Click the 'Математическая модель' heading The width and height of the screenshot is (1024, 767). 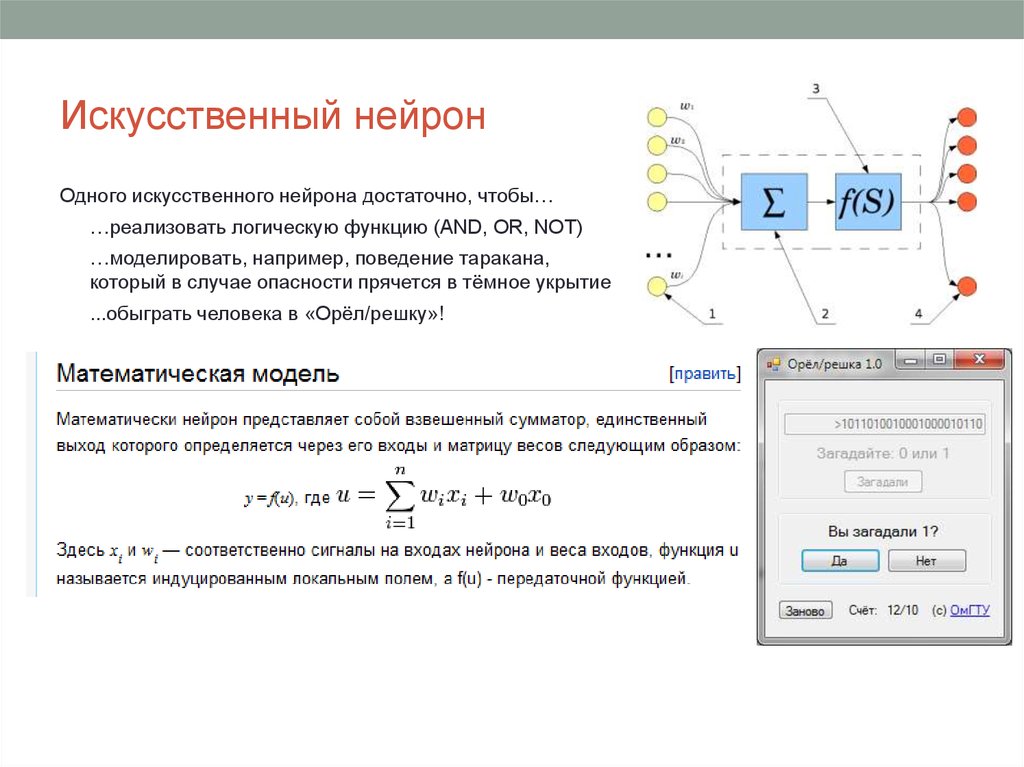point(198,374)
